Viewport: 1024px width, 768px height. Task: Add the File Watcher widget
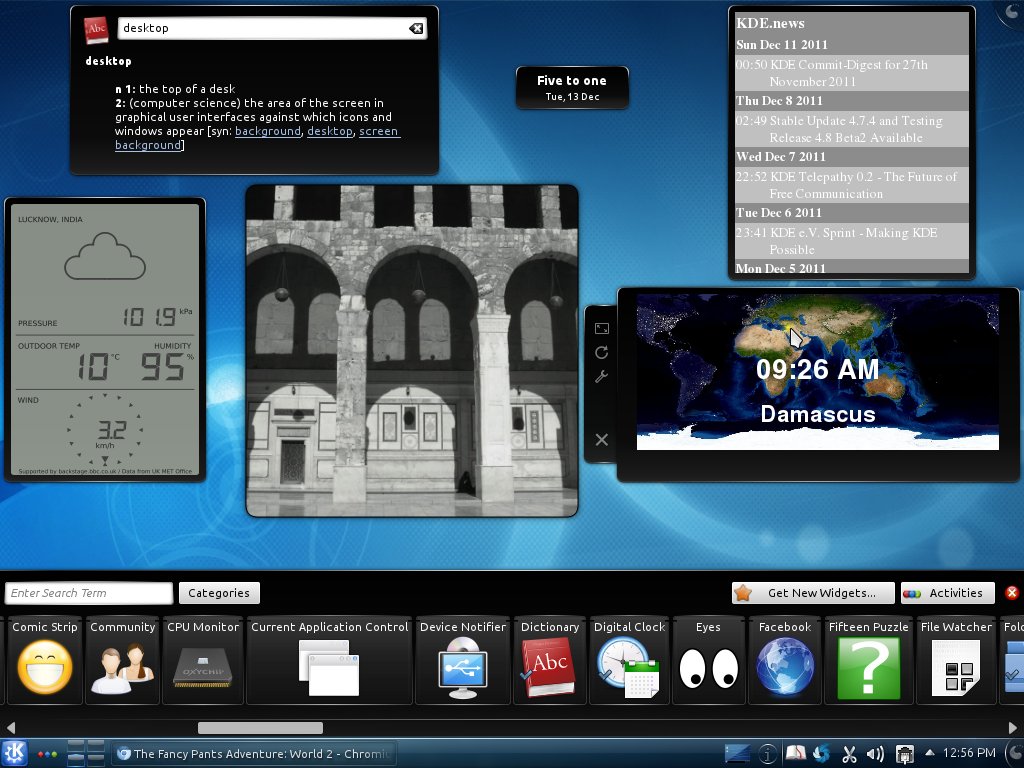956,660
